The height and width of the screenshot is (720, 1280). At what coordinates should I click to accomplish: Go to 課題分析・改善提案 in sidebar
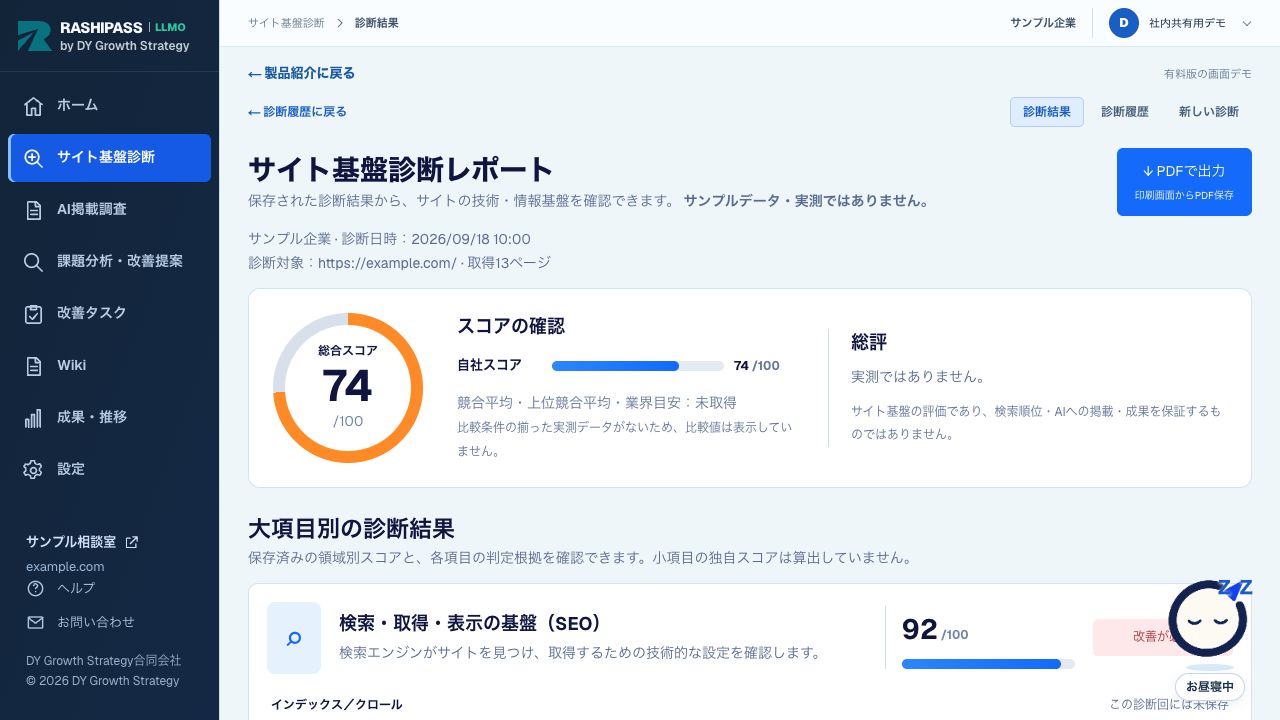tap(110, 262)
